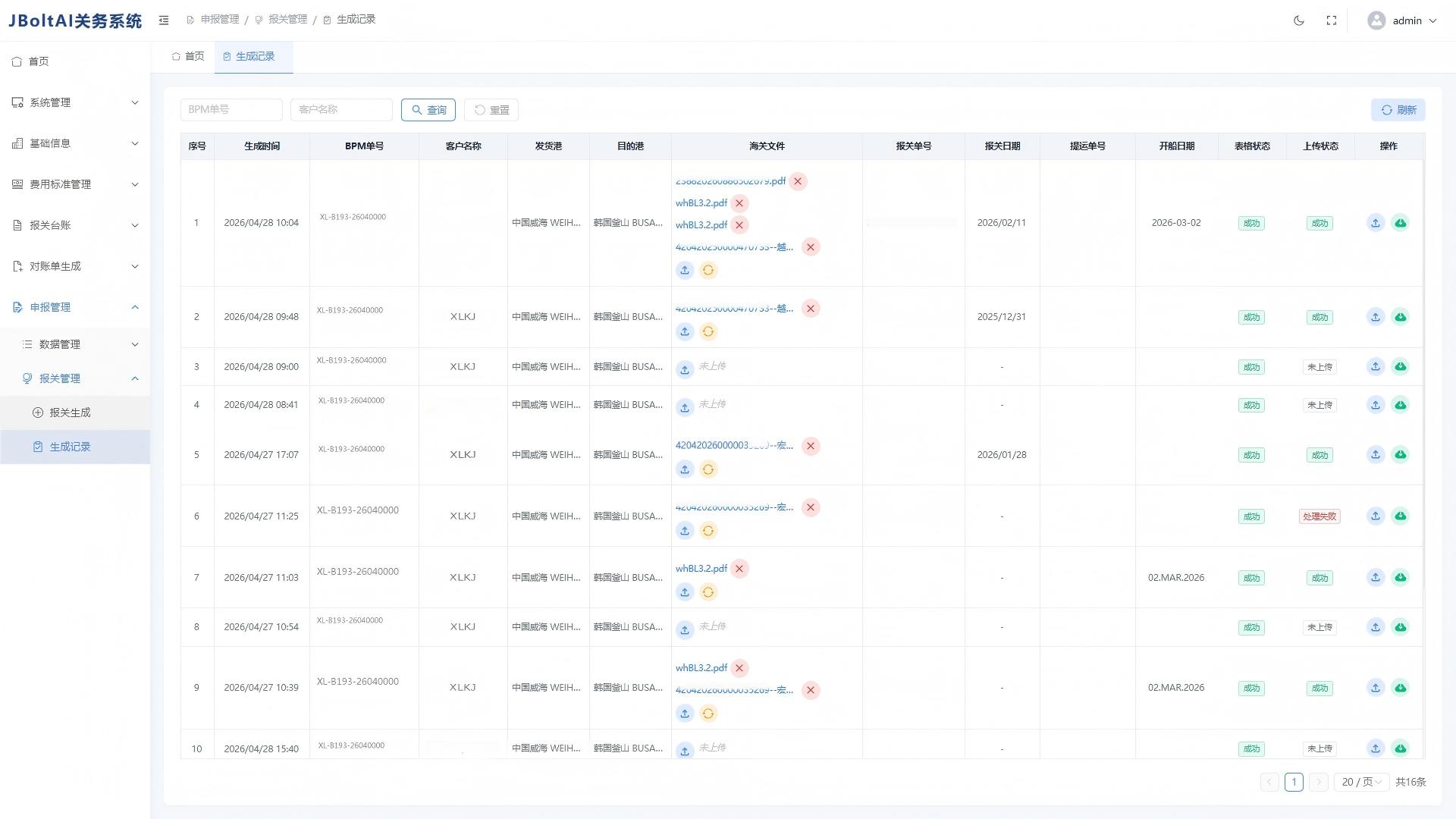Toggle dark mode with the moon icon
This screenshot has height=819, width=1456.
(x=1299, y=20)
